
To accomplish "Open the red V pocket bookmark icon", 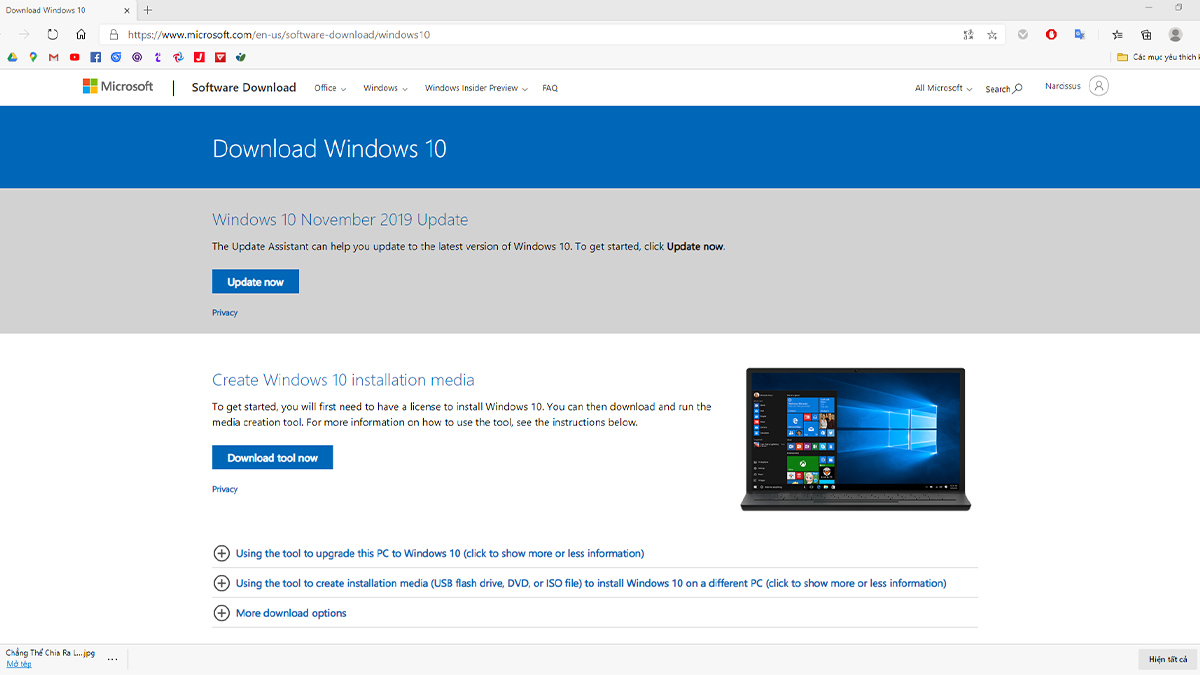I will [220, 57].
